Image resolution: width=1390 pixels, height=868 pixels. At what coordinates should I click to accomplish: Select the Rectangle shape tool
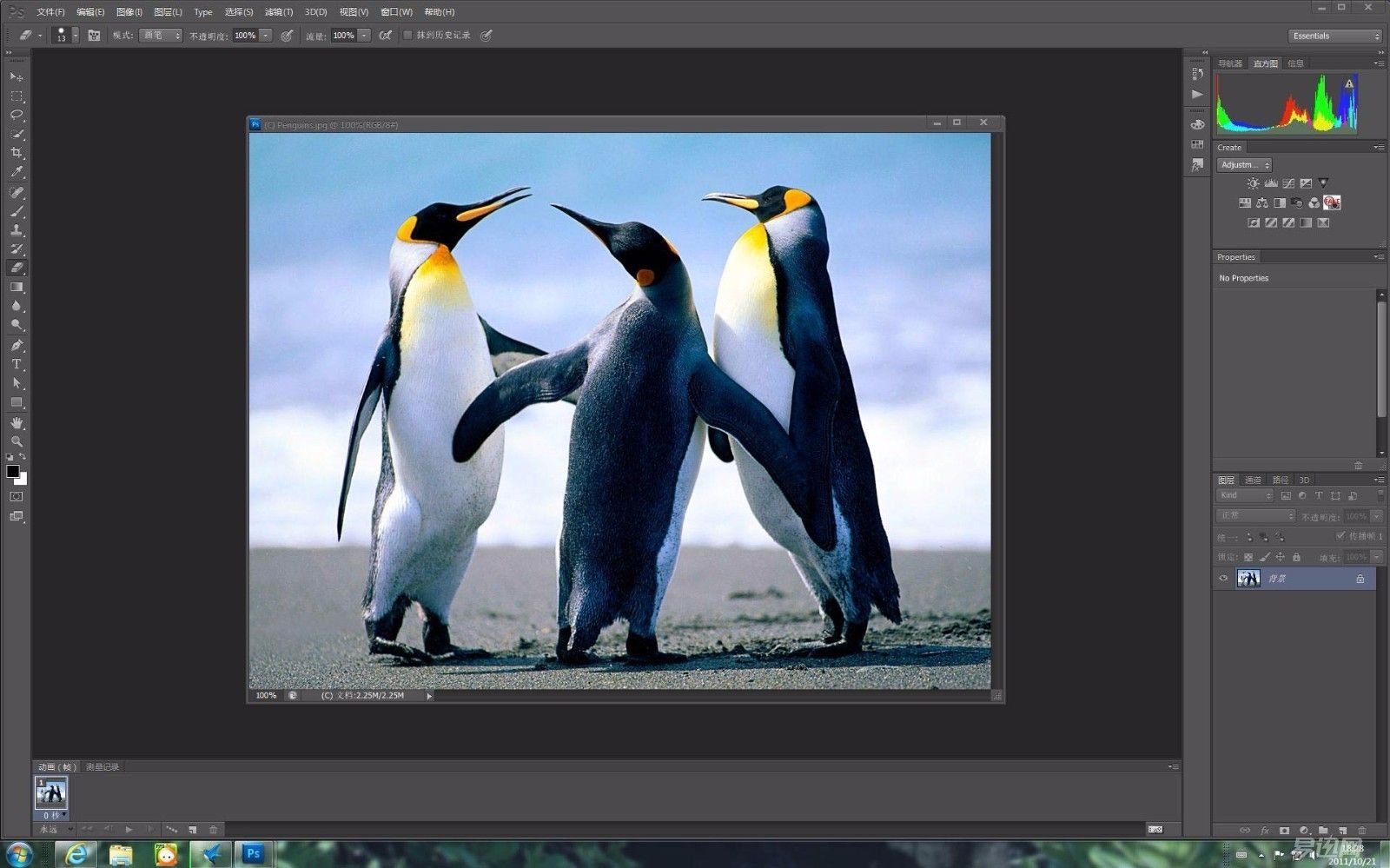(x=17, y=402)
